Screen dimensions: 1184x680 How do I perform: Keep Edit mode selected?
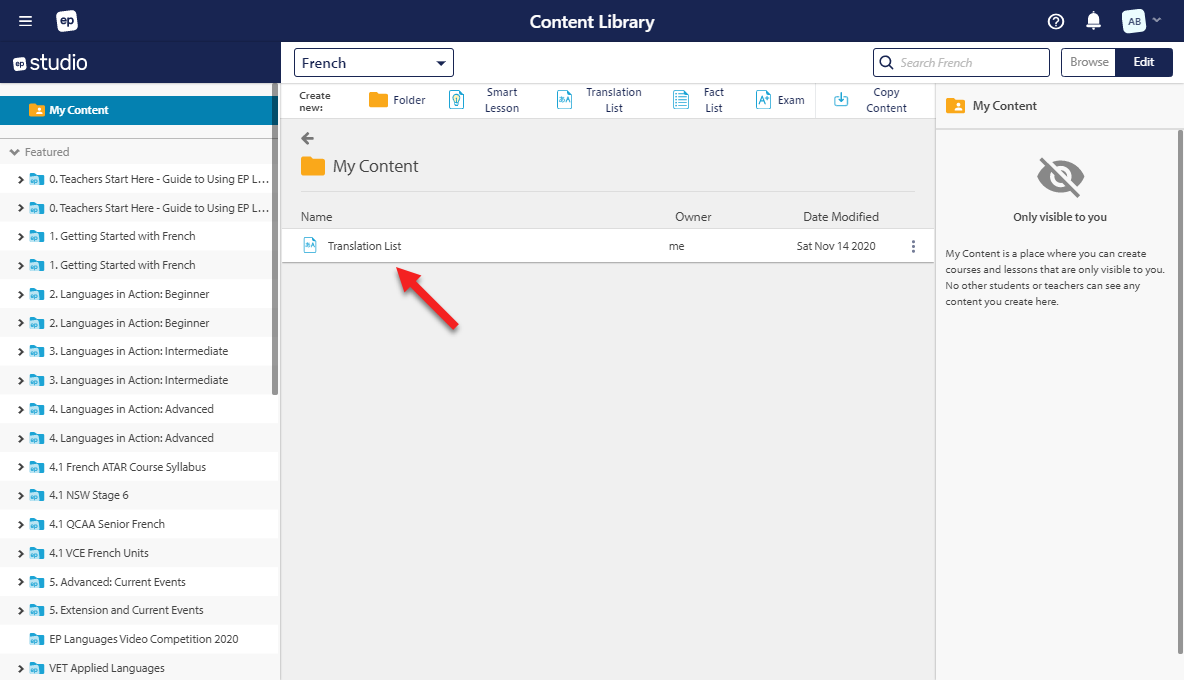[x=1144, y=61]
